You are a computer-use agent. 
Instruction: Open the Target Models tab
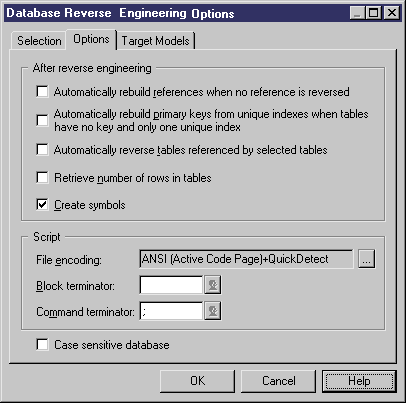[156, 41]
